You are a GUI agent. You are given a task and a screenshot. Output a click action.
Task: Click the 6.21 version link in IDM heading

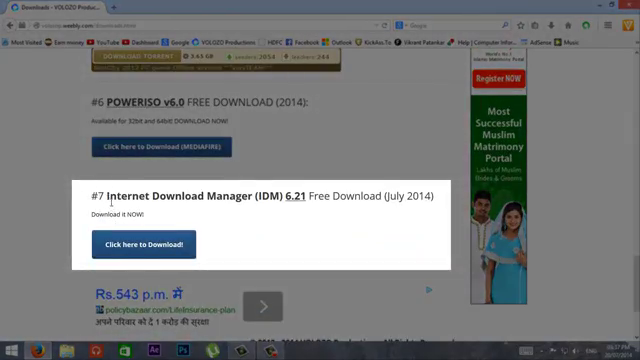pyautogui.click(x=296, y=196)
